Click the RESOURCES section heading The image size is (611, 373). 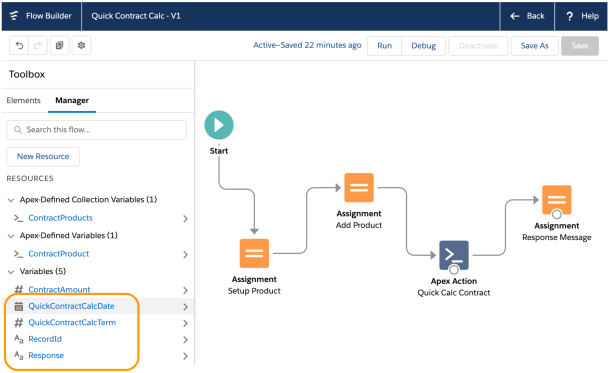30,179
